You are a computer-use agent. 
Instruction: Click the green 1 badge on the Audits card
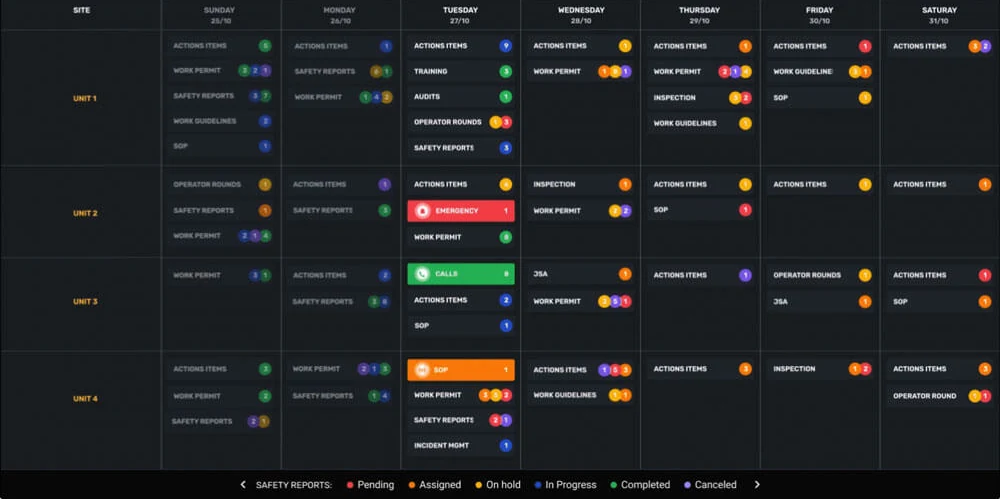(506, 97)
